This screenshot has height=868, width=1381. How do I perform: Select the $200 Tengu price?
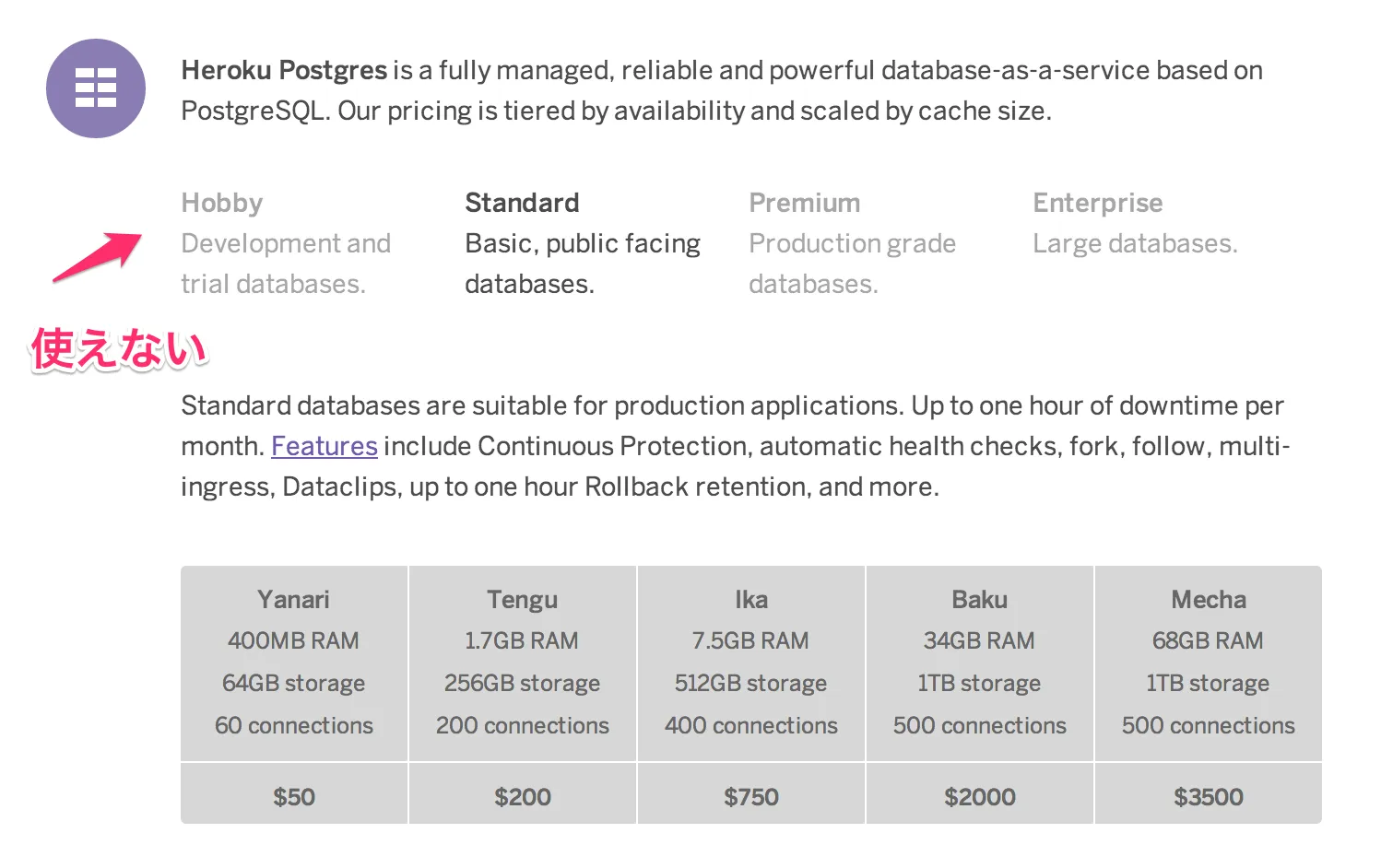tap(522, 794)
